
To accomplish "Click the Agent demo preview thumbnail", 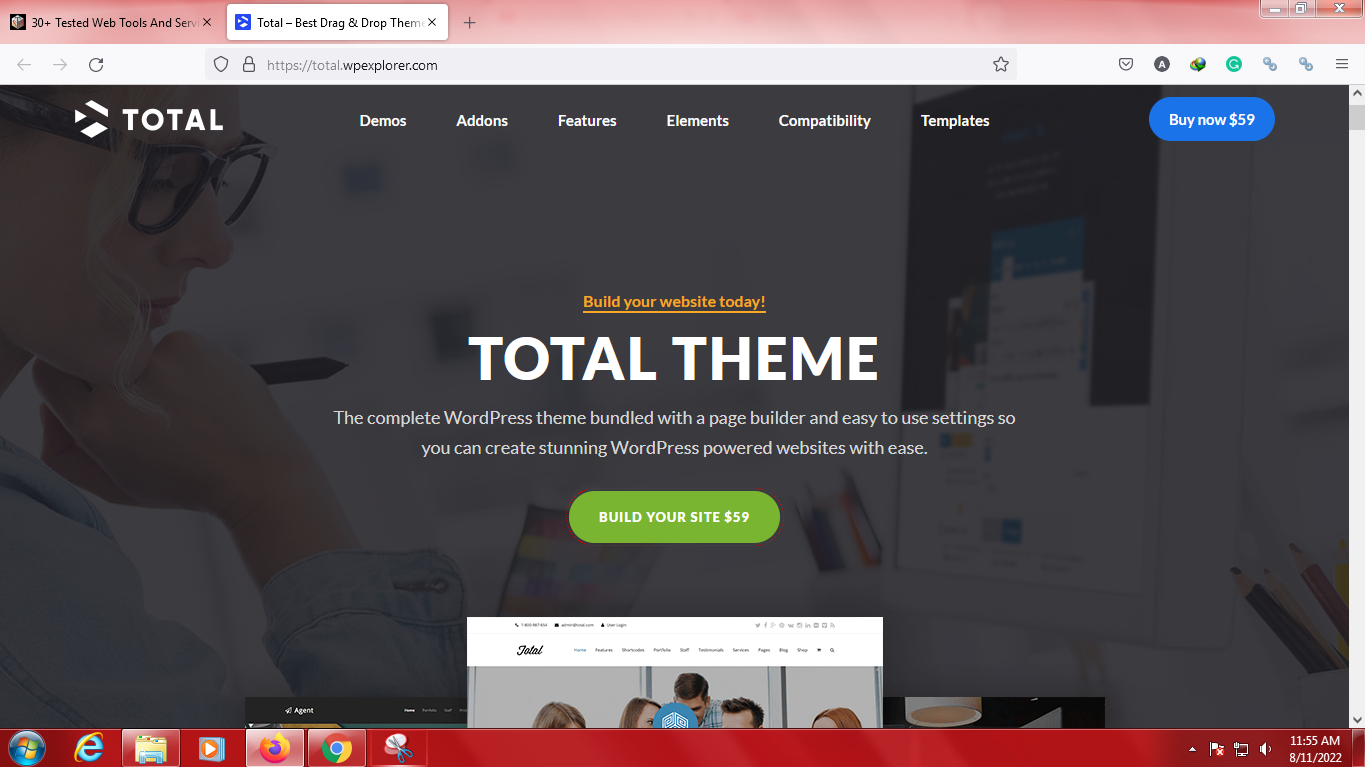I will click(355, 712).
